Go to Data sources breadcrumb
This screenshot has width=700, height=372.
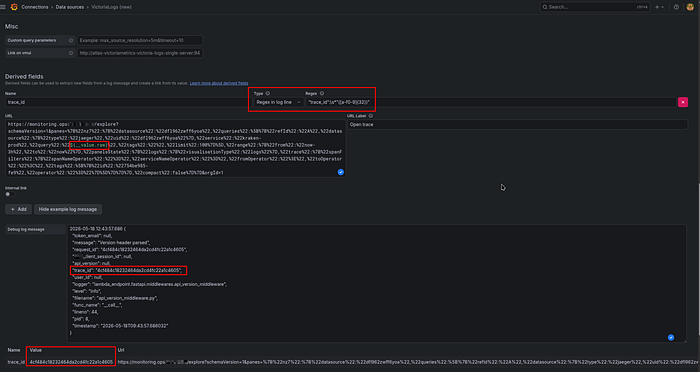coord(70,7)
